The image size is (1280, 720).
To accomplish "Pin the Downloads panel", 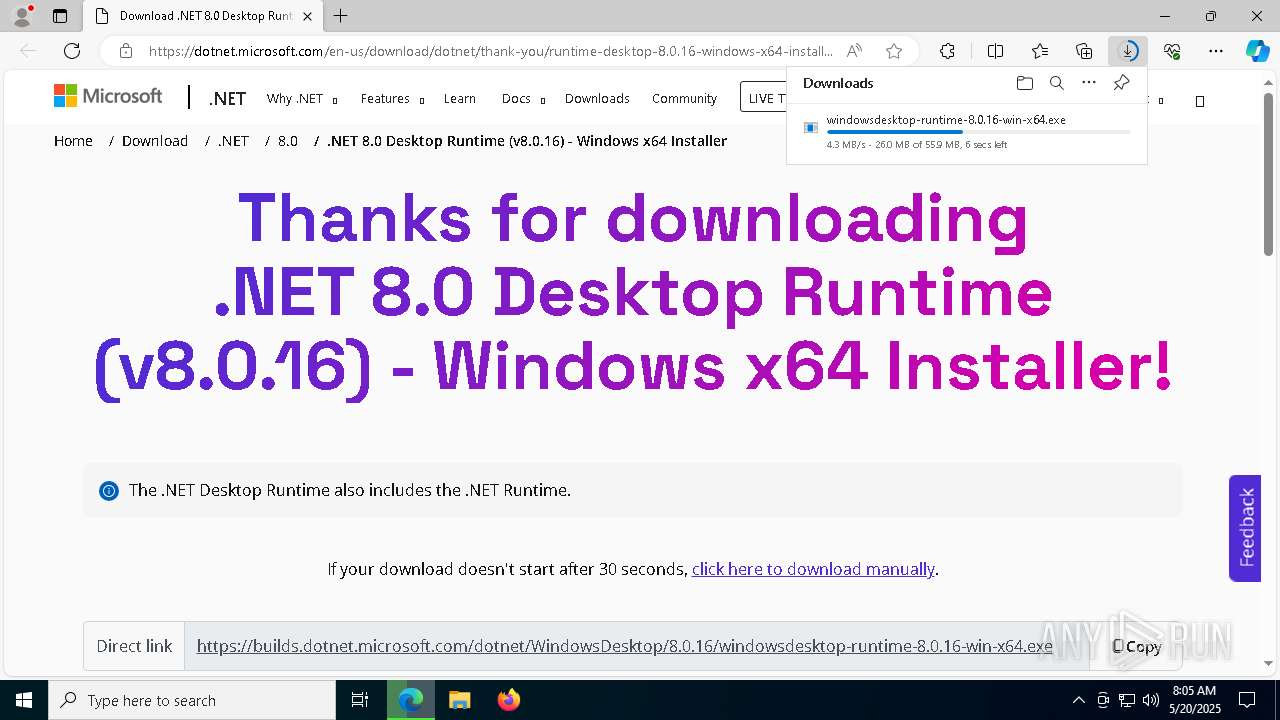I will [x=1121, y=83].
